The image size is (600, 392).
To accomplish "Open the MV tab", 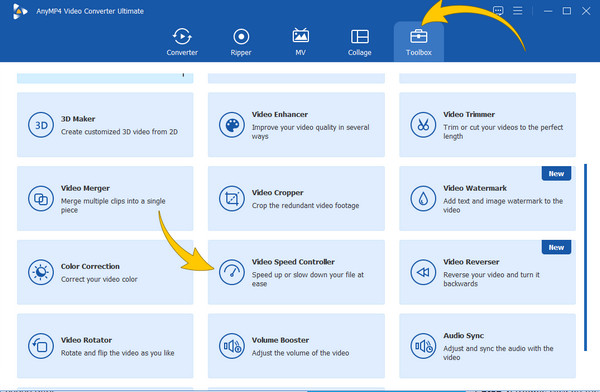I will tap(300, 42).
